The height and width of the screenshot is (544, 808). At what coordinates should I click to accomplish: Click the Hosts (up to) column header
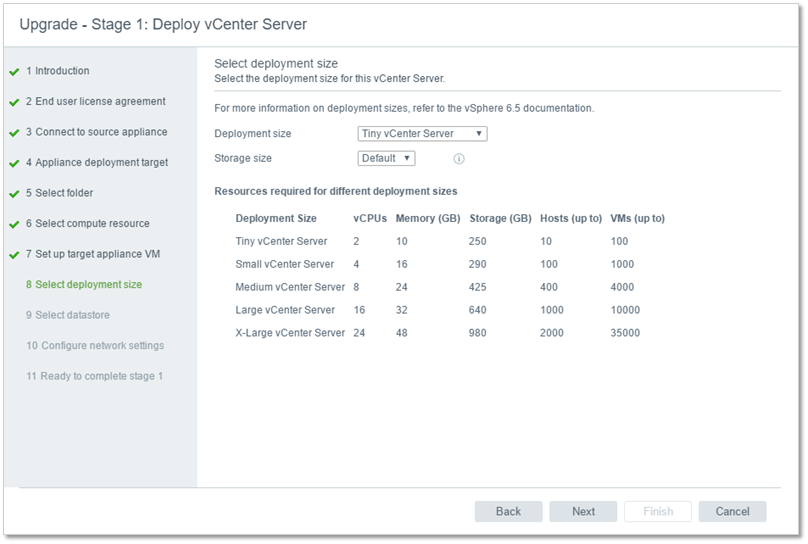click(571, 218)
